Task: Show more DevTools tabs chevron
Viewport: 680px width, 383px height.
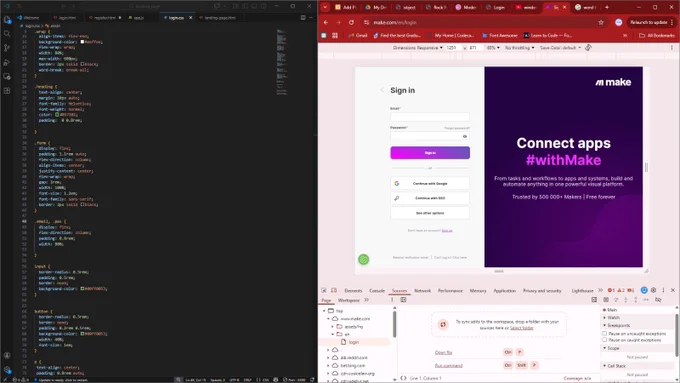Action: 600,291
